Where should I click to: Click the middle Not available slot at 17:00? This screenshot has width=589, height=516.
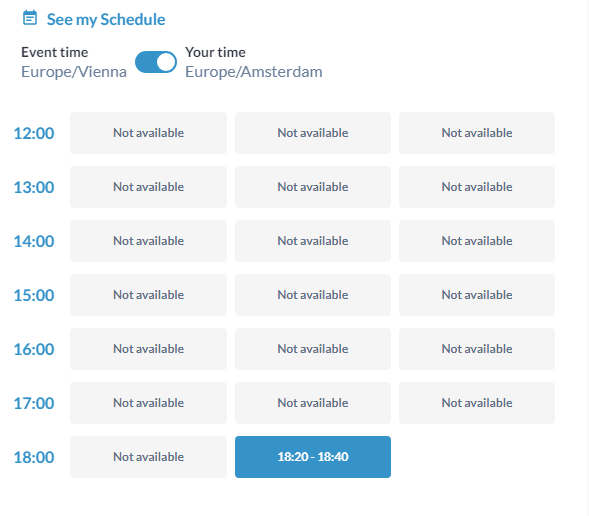coord(313,403)
